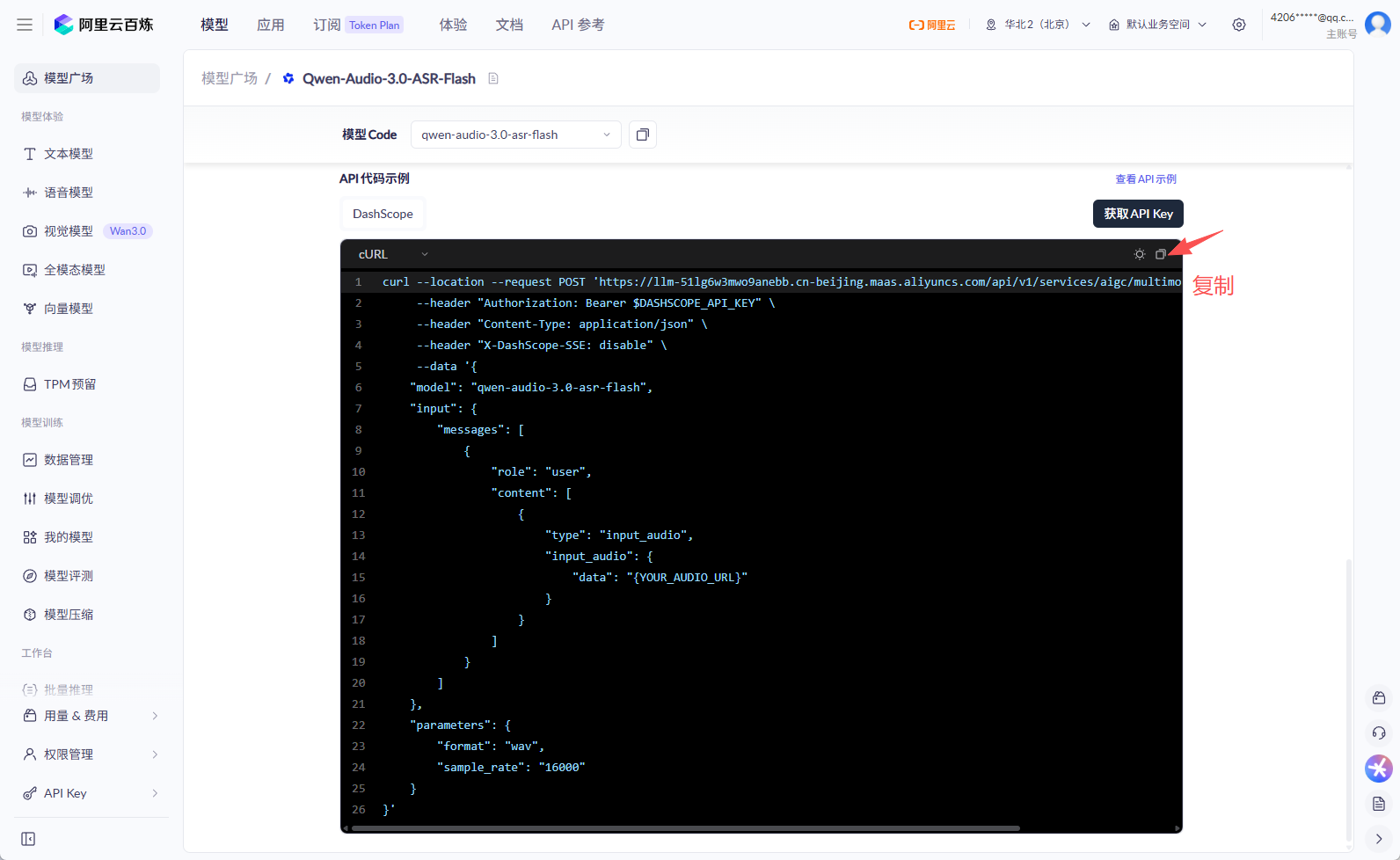Open the colorful AI assistant icon
1400x860 pixels.
(1379, 769)
